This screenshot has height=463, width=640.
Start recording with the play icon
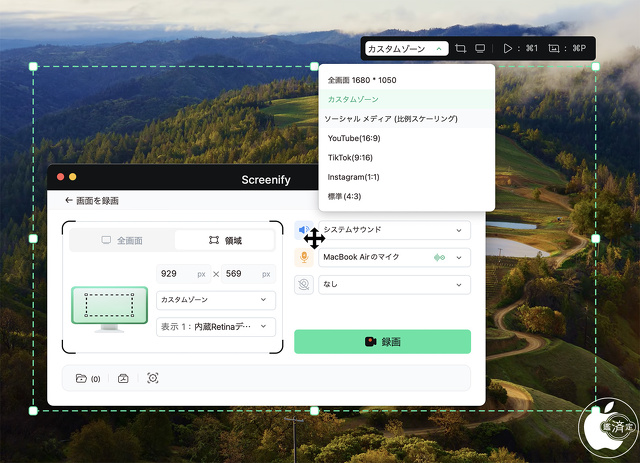[508, 48]
